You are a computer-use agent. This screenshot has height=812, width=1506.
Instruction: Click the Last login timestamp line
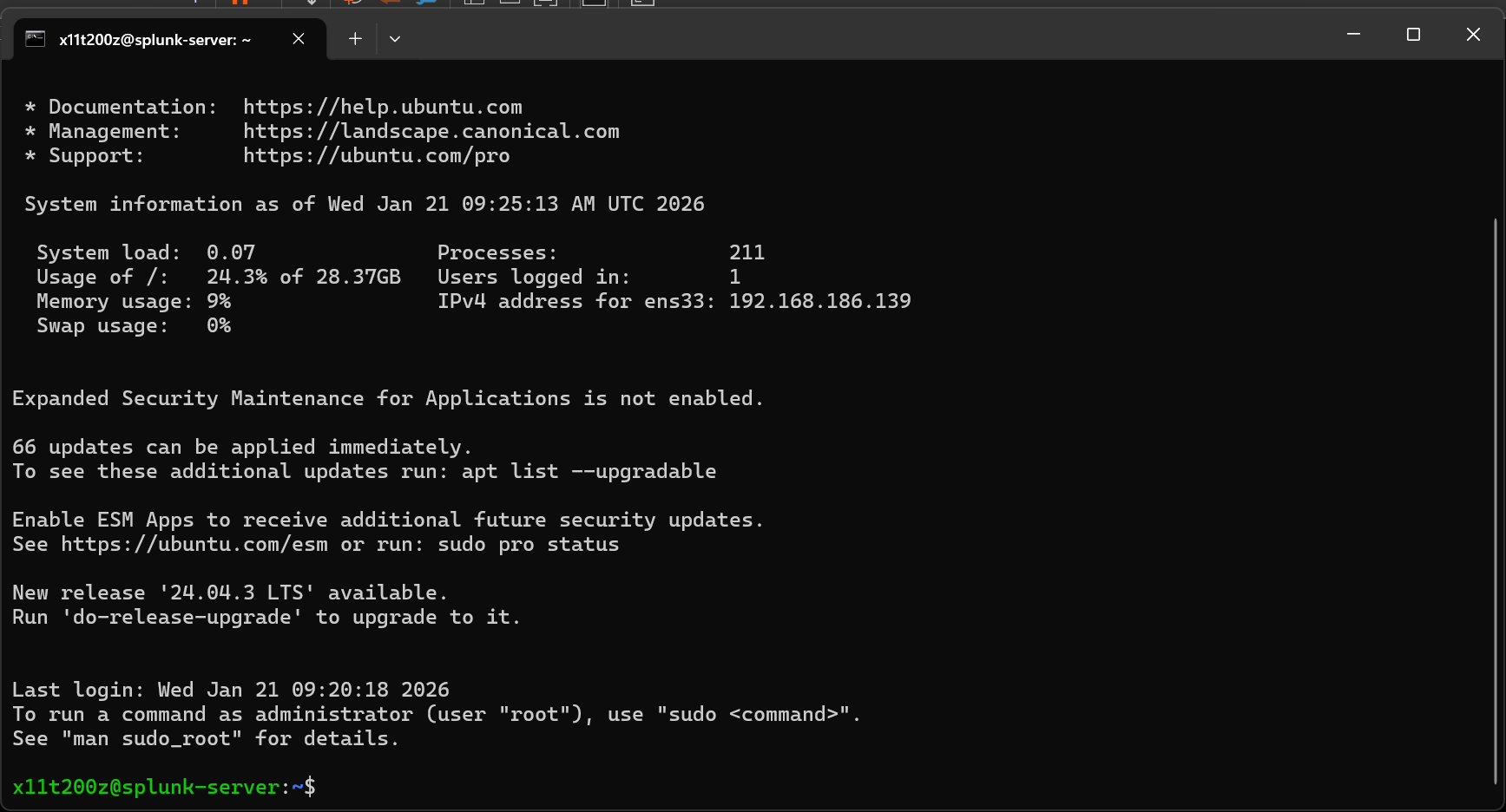[230, 690]
